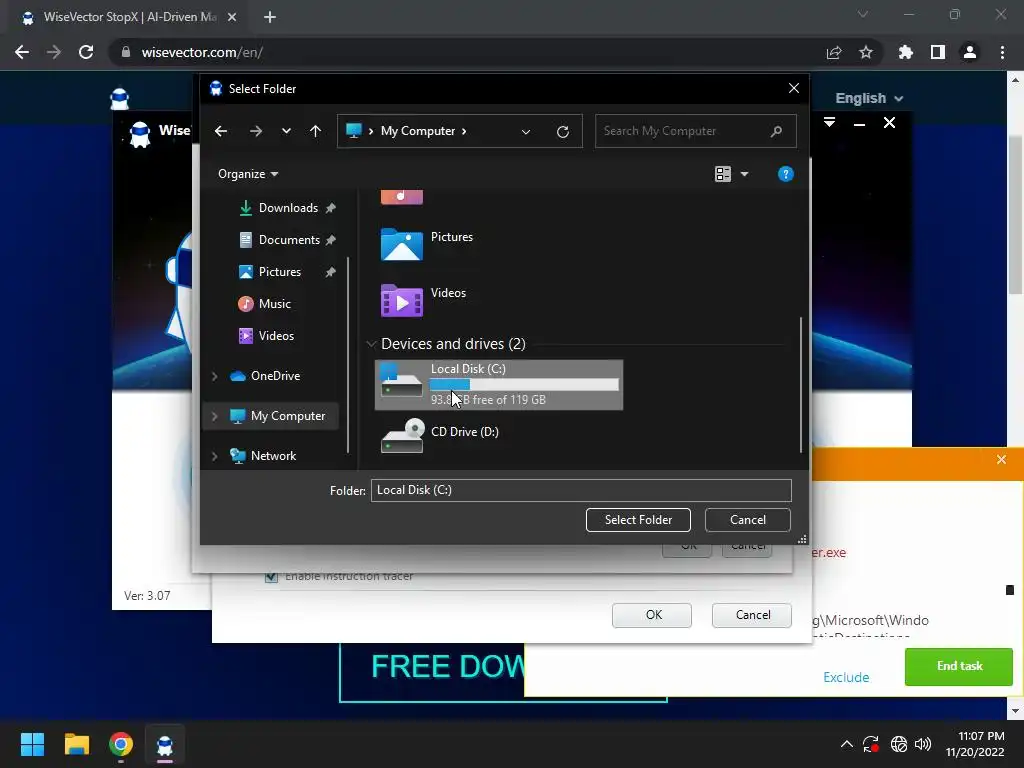The height and width of the screenshot is (768, 1024).
Task: Toggle Chrome side panel icon
Action: point(938,52)
